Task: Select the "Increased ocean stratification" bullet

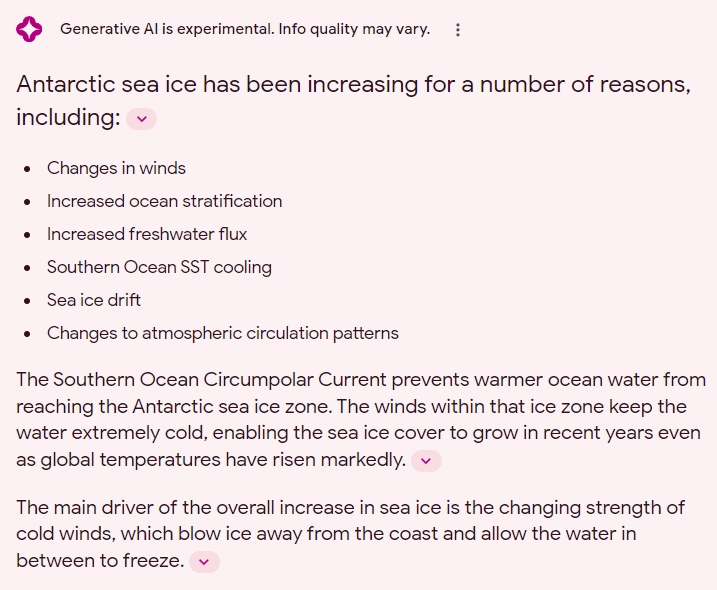Action: point(164,201)
